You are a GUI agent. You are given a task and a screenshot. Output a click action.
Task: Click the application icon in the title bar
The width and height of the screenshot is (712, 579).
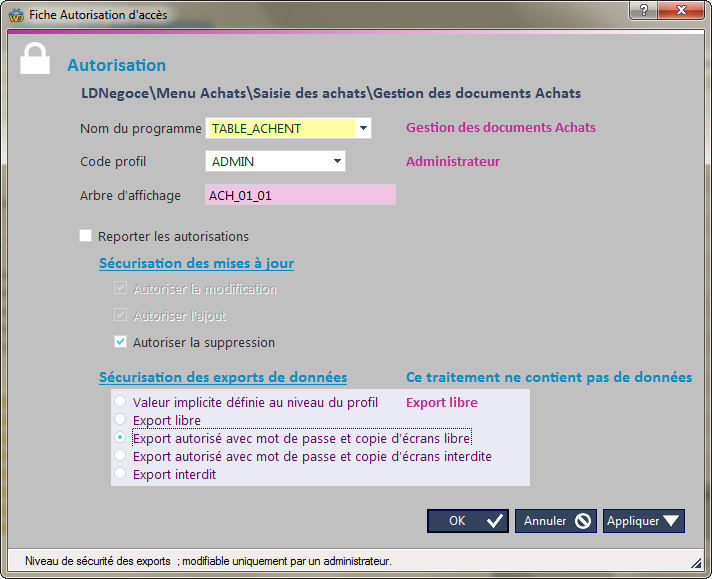[15, 14]
